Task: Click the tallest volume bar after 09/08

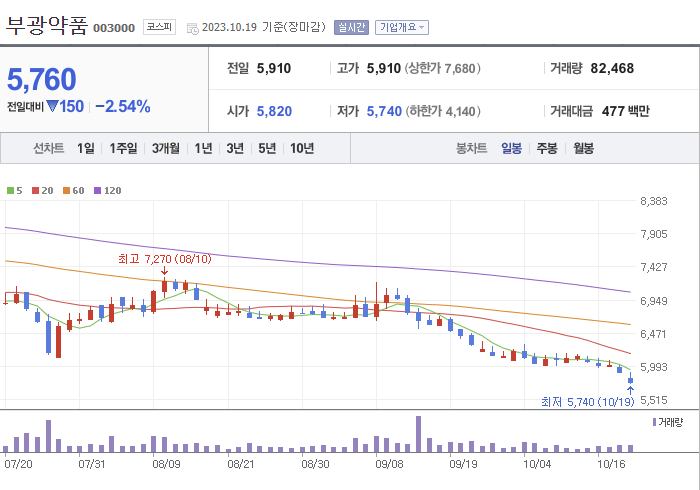Action: [418, 434]
